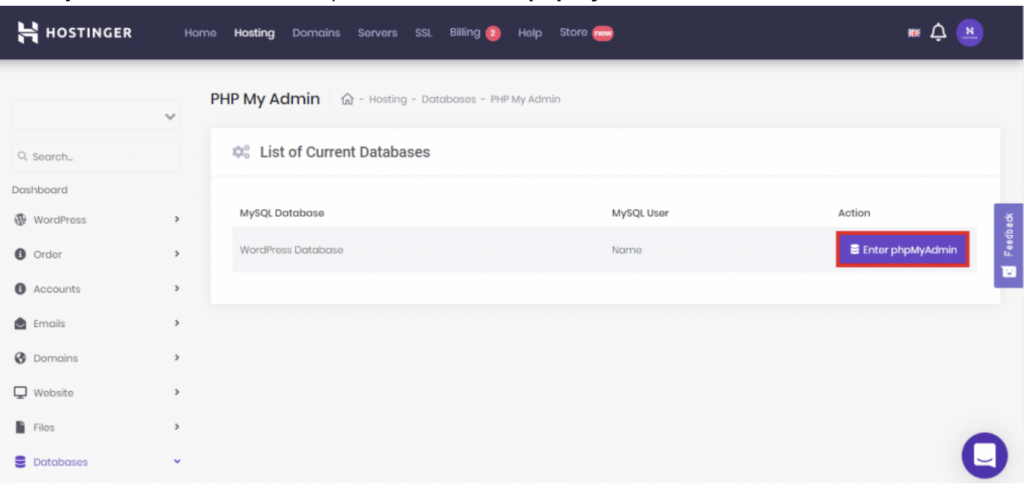Click the Files document icon
The image size is (1024, 484).
20,427
